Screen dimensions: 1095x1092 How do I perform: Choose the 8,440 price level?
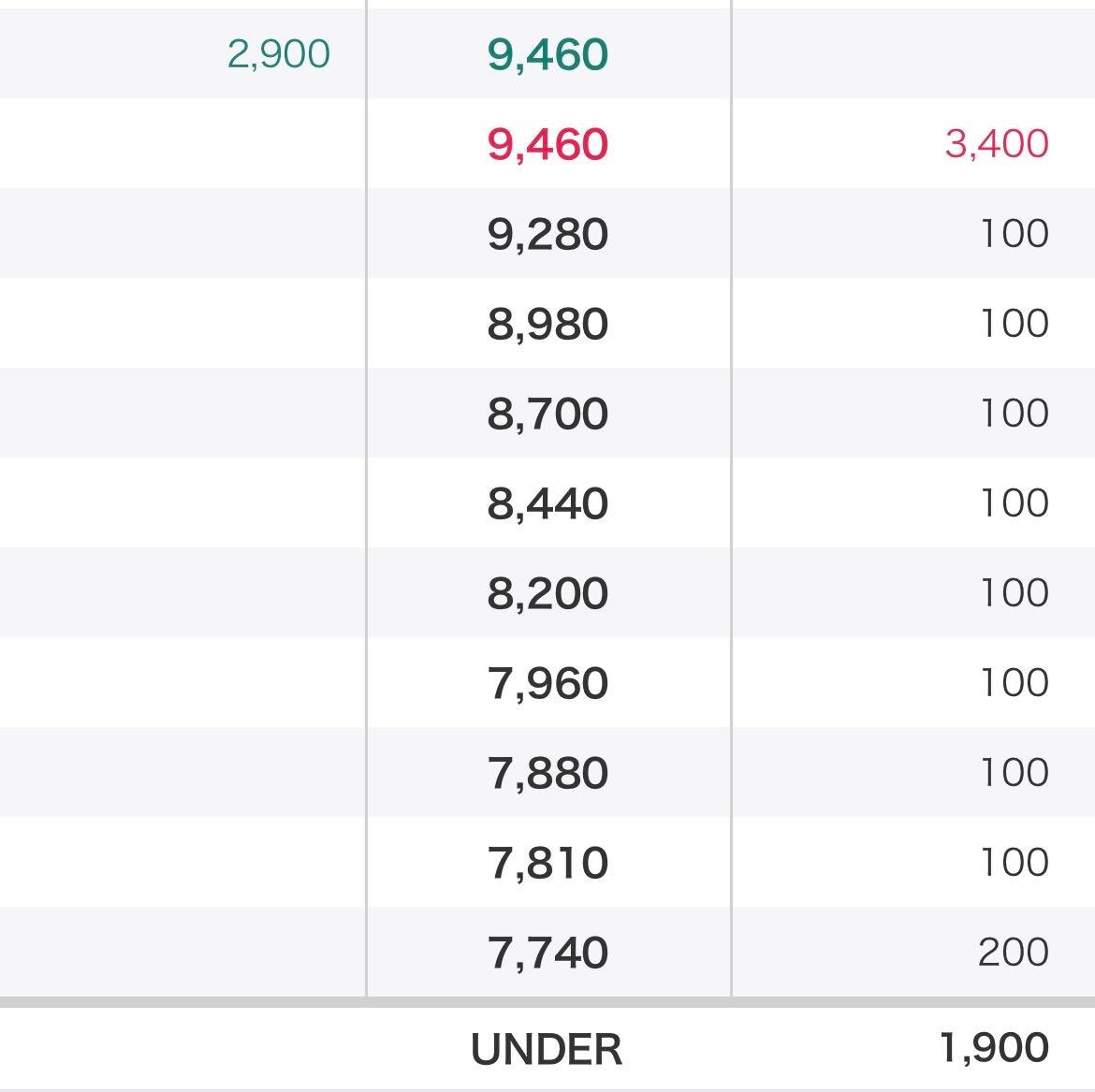547,503
